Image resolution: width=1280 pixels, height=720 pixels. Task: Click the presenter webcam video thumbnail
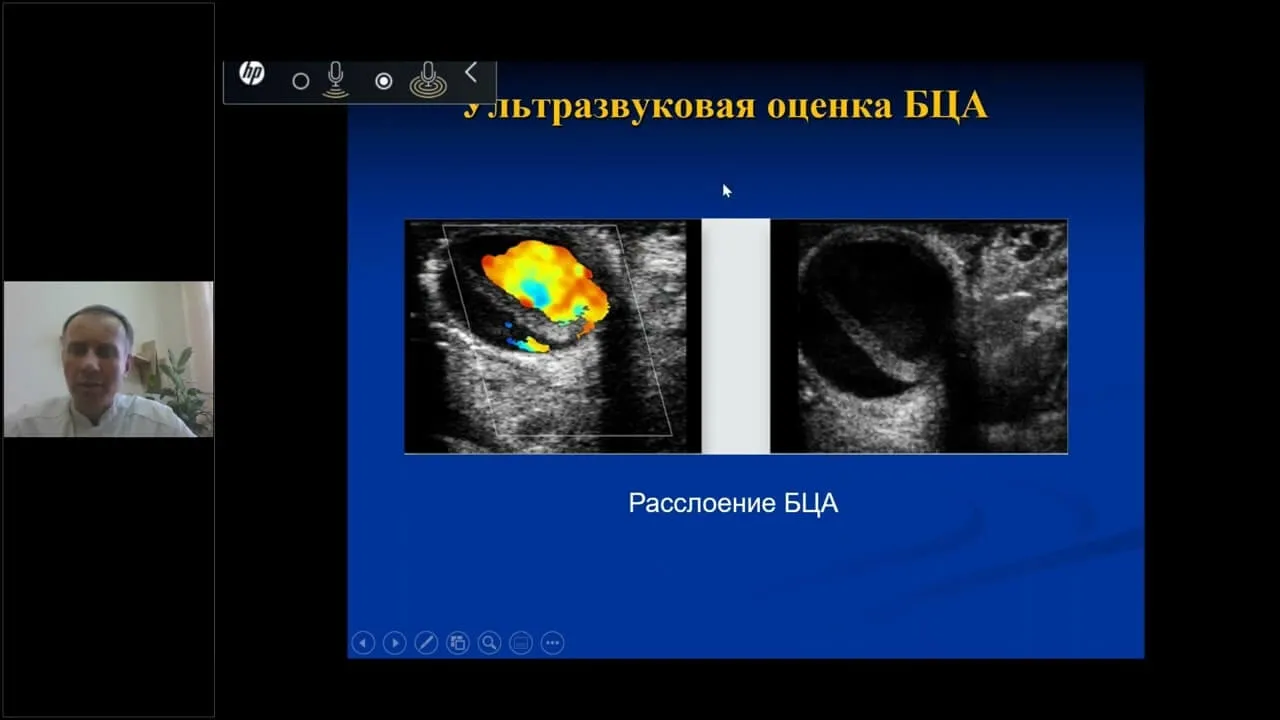coord(108,359)
